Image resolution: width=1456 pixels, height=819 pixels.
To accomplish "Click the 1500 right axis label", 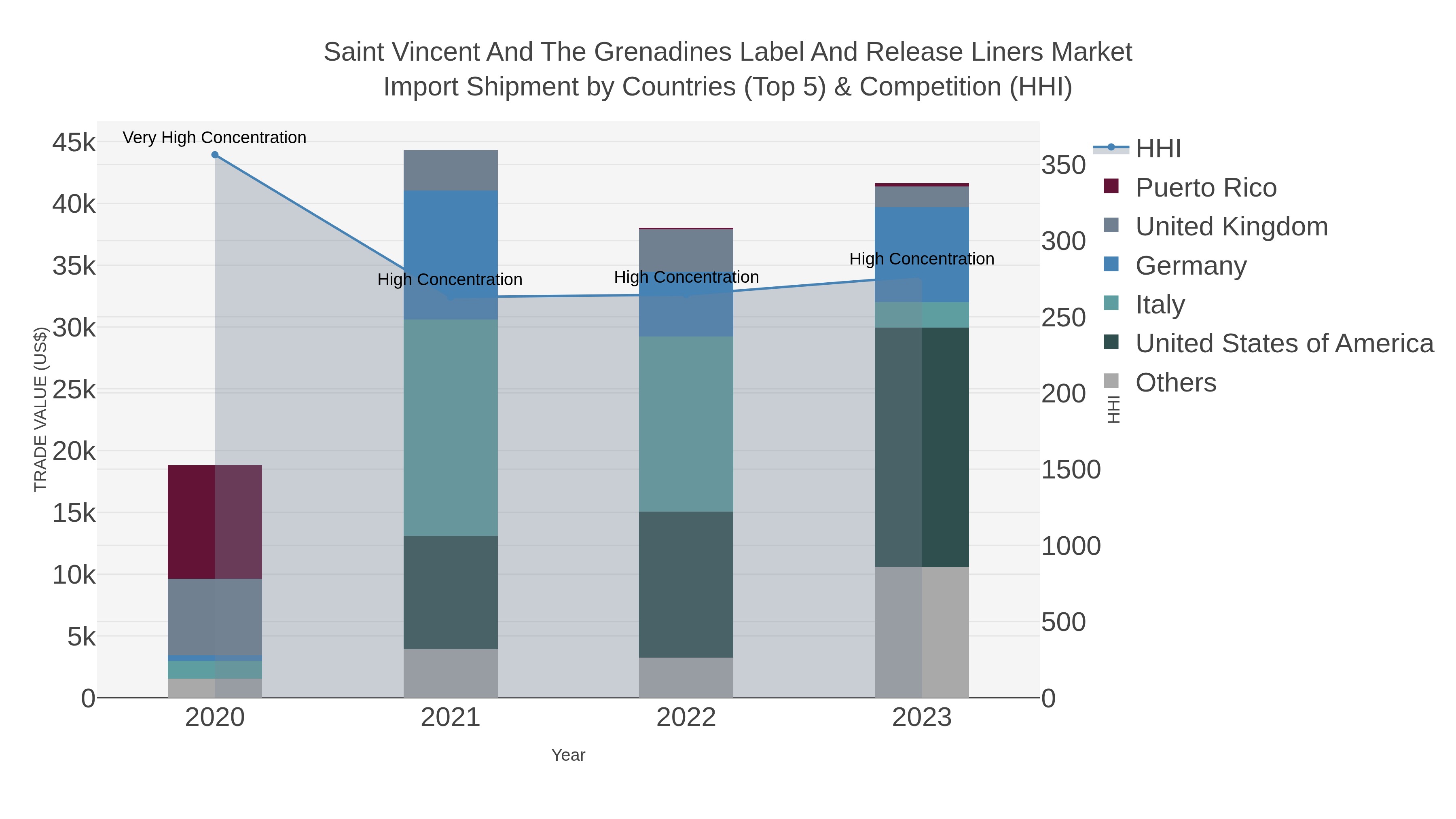I will (1071, 470).
